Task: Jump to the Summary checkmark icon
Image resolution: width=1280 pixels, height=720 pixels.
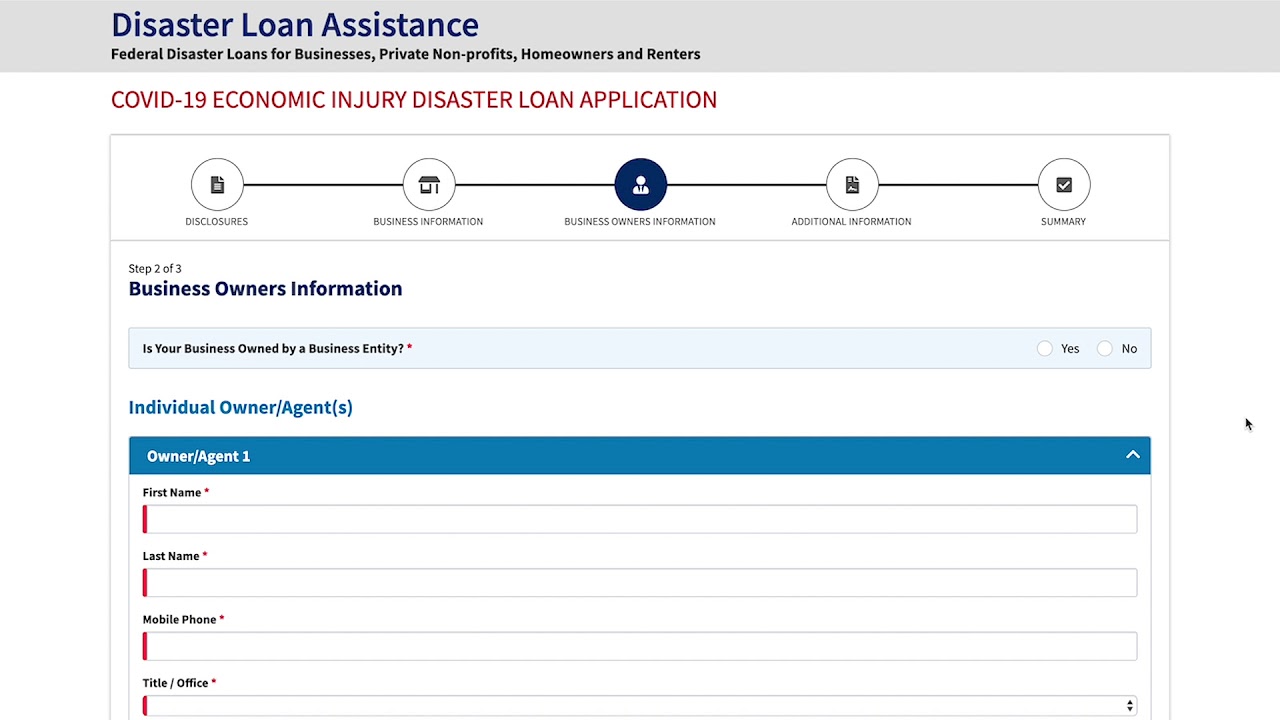Action: tap(1064, 185)
